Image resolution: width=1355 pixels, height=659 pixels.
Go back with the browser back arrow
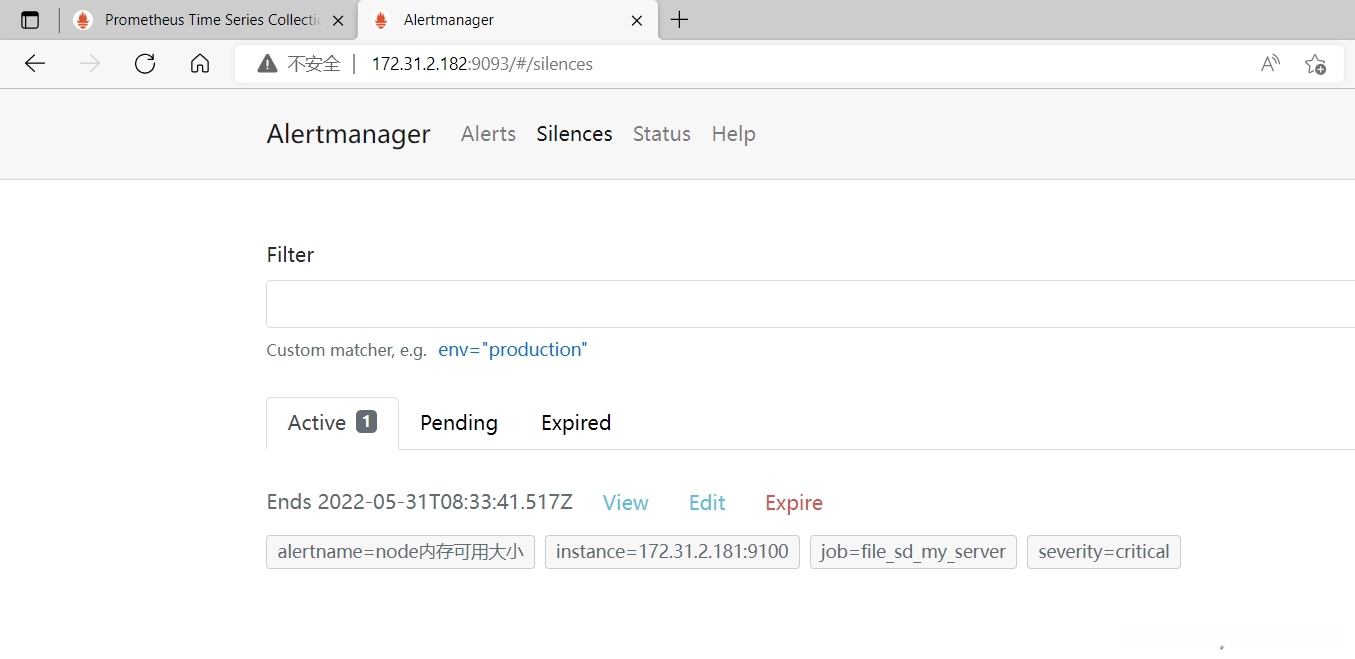coord(35,64)
